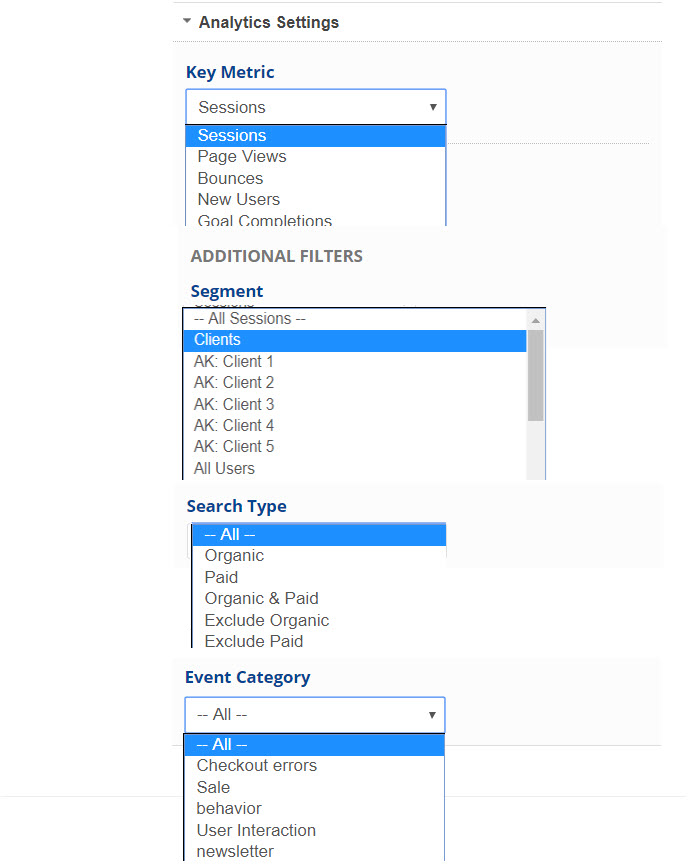The width and height of the screenshot is (691, 865).
Task: Collapse the Analytics Settings section
Action: pos(187,22)
